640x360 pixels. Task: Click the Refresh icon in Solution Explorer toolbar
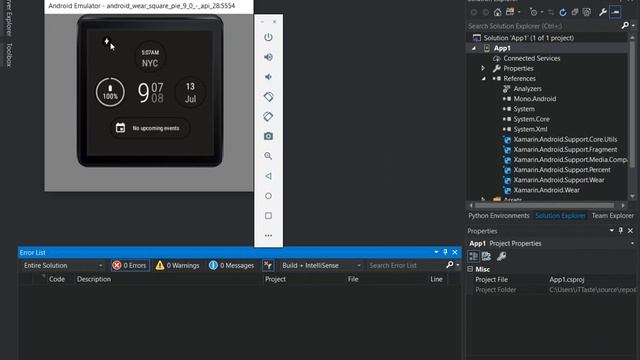pyautogui.click(x=563, y=12)
